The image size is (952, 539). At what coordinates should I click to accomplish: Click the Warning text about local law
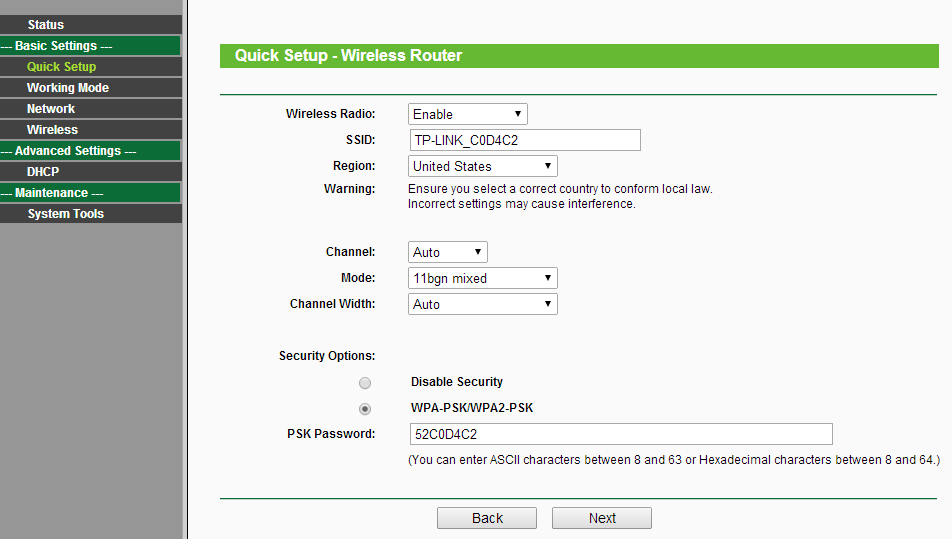pos(560,197)
